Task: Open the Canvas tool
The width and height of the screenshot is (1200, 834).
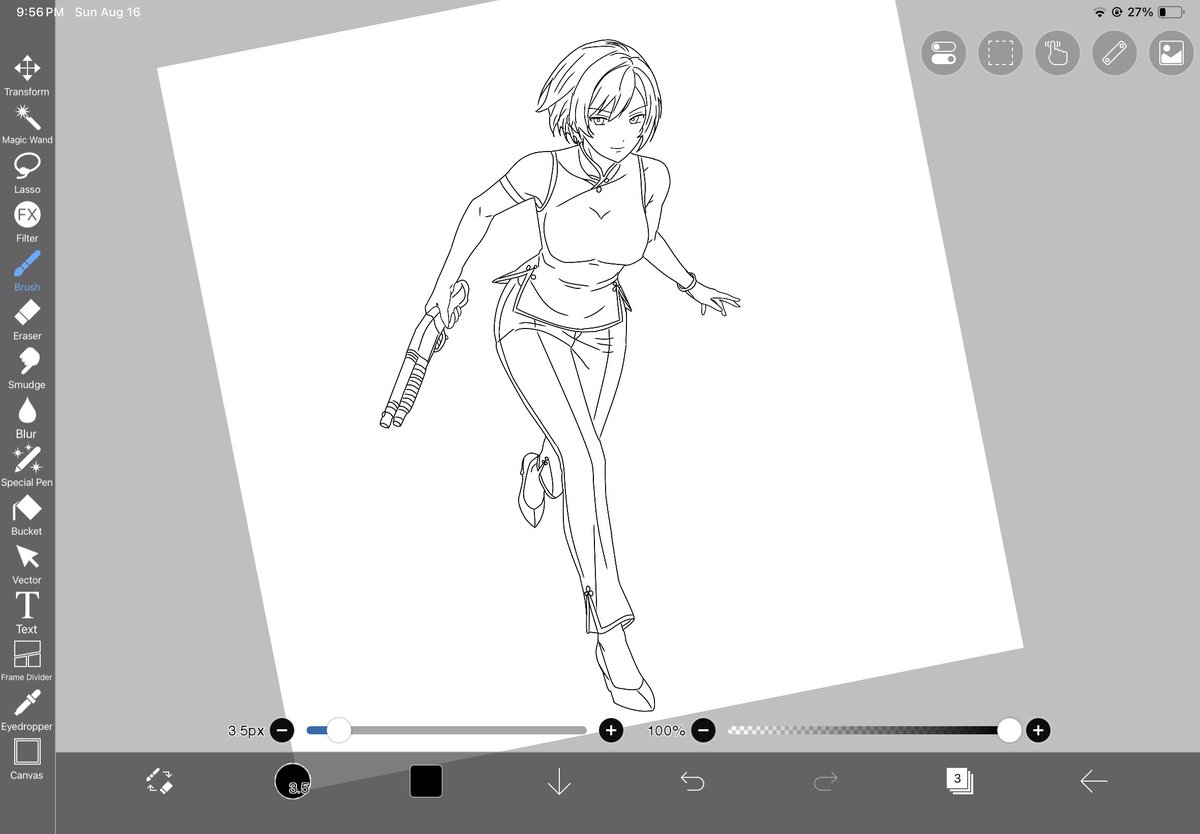Action: [x=27, y=759]
